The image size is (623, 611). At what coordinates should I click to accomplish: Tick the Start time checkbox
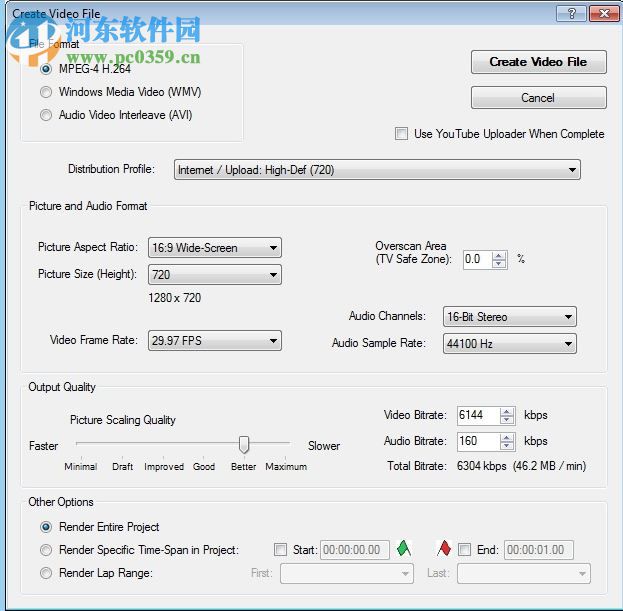click(281, 550)
